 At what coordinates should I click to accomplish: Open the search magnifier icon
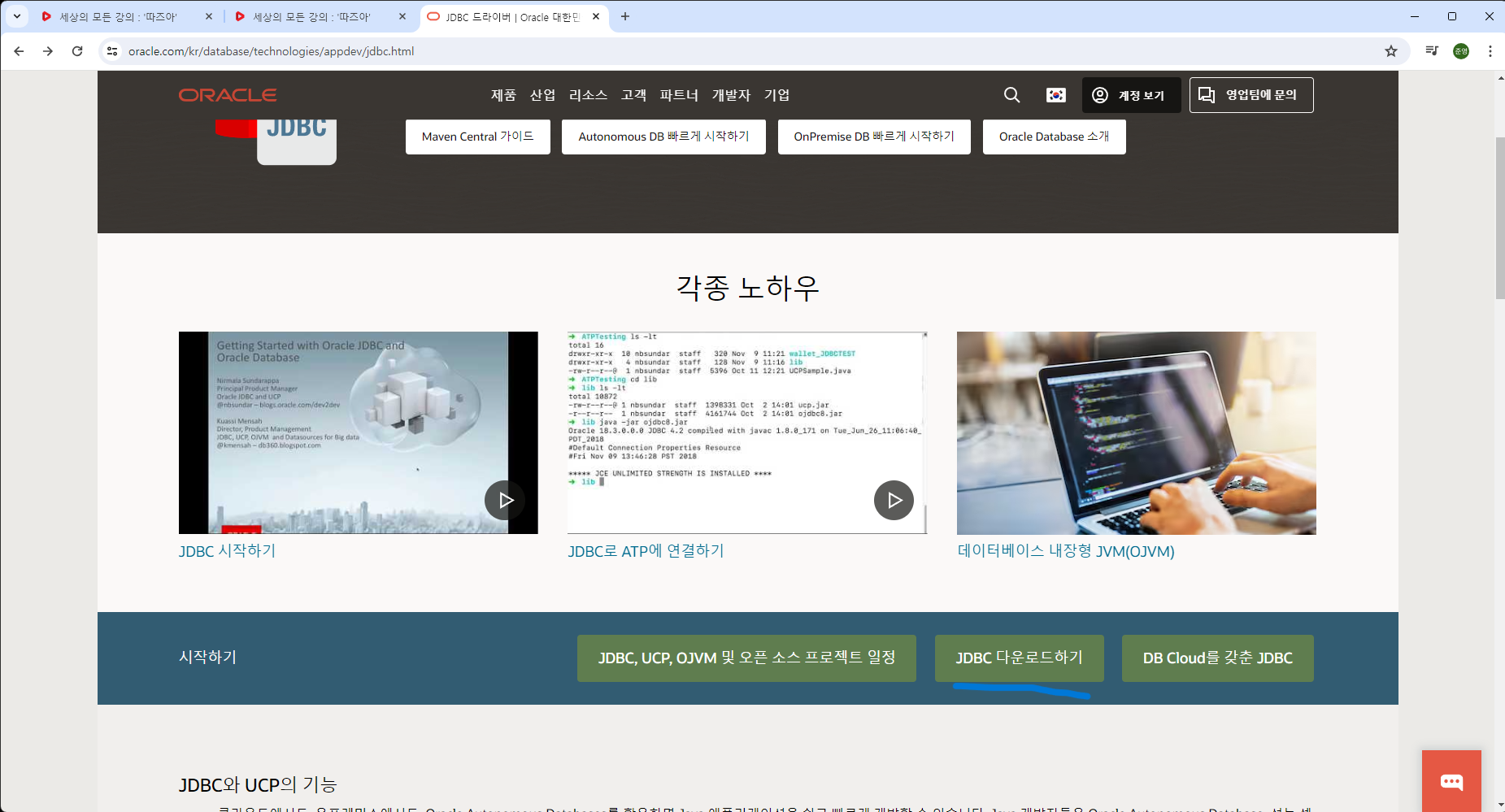coord(1011,95)
